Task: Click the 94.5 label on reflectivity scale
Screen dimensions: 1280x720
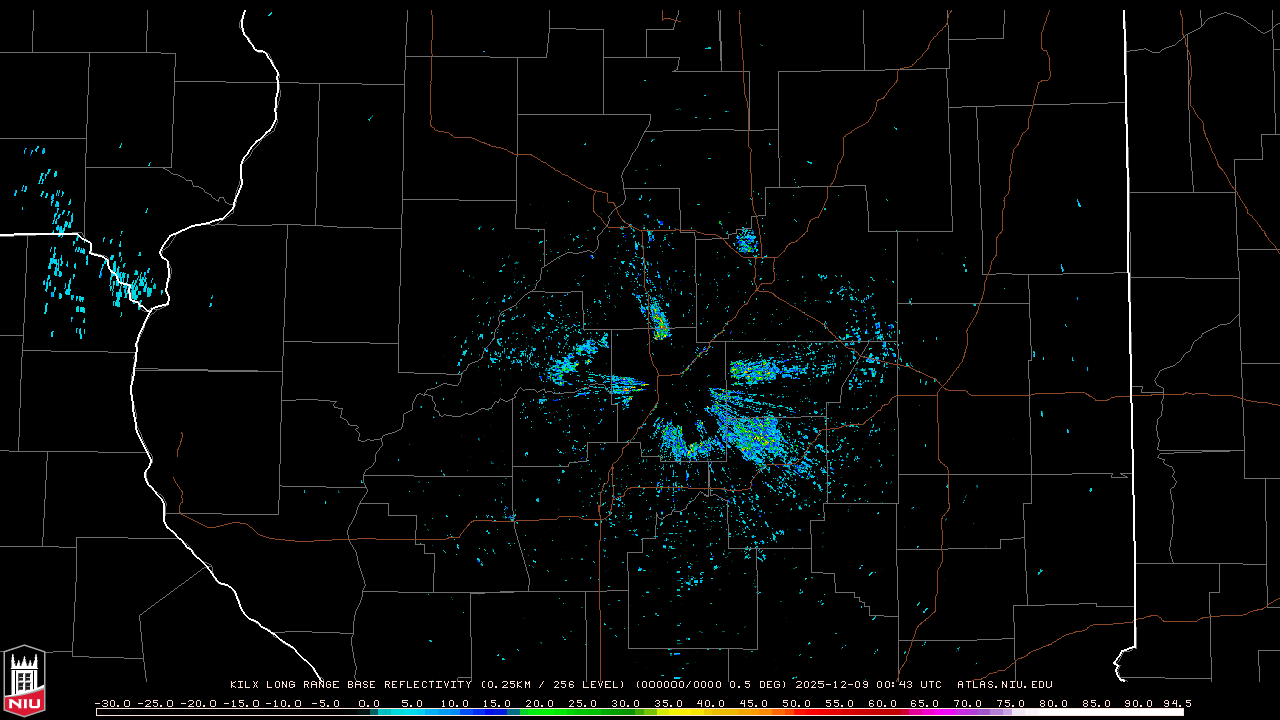Action: 1175,703
